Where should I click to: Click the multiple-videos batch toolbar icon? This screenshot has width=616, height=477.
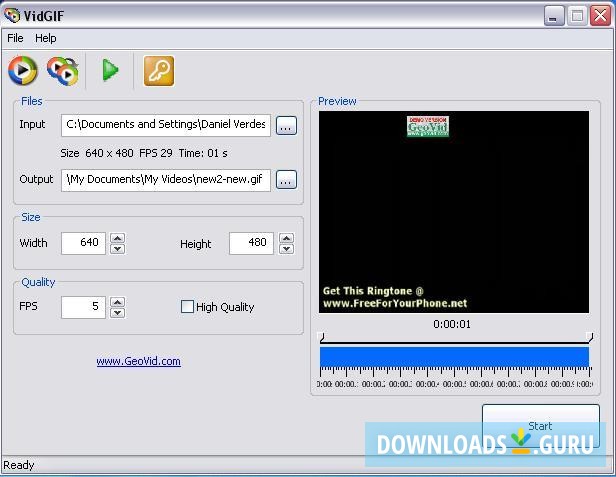click(63, 71)
